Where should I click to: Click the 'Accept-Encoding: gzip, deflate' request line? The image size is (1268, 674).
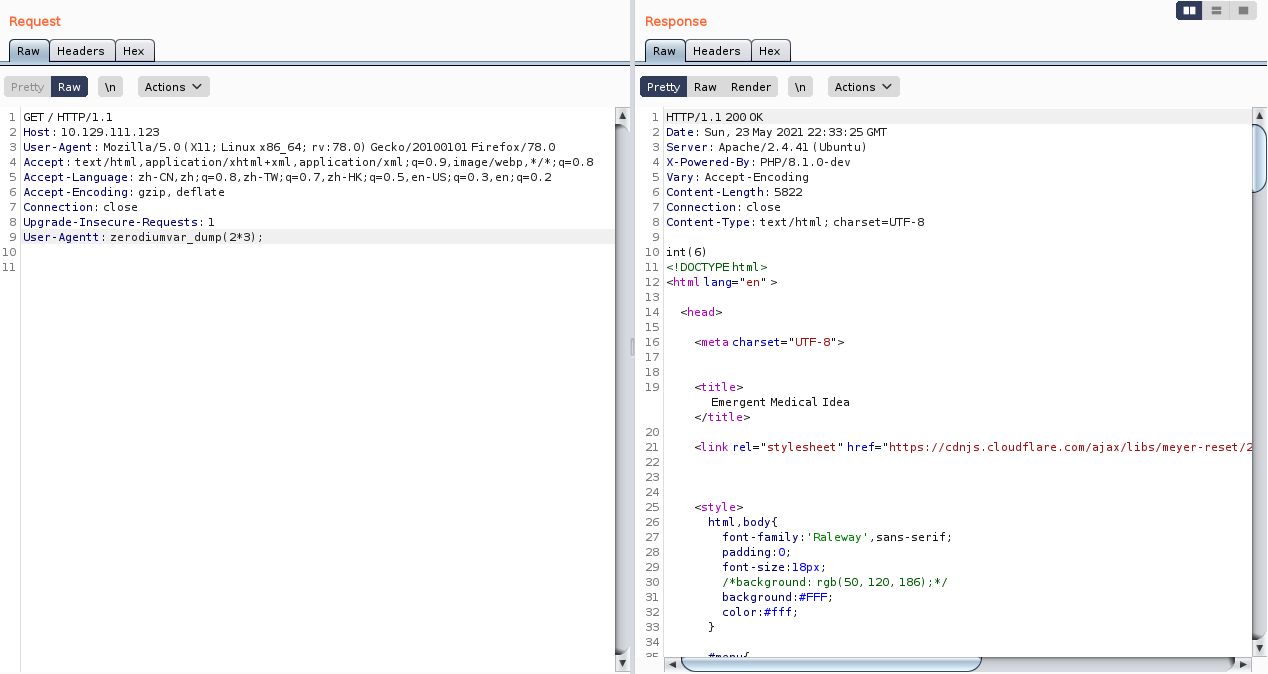(124, 192)
